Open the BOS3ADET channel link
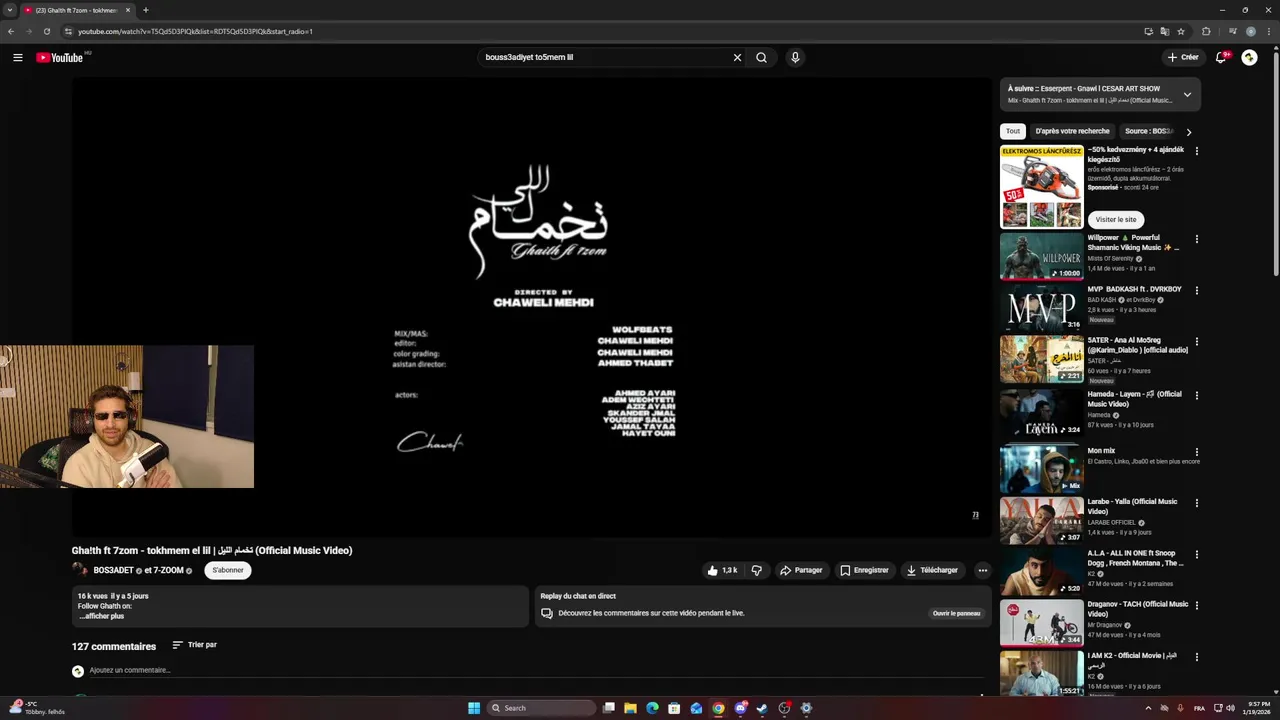 click(113, 570)
